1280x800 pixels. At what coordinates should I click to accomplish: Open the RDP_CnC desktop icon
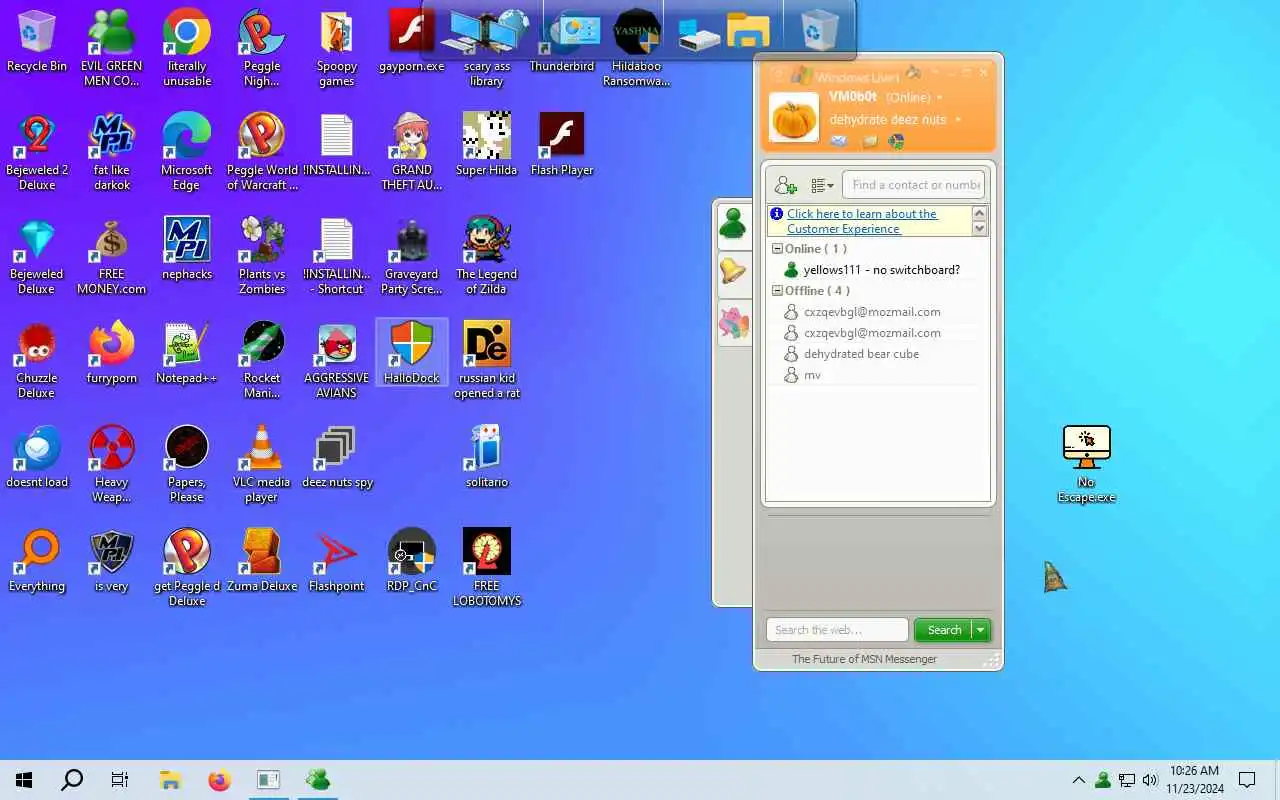tap(412, 562)
